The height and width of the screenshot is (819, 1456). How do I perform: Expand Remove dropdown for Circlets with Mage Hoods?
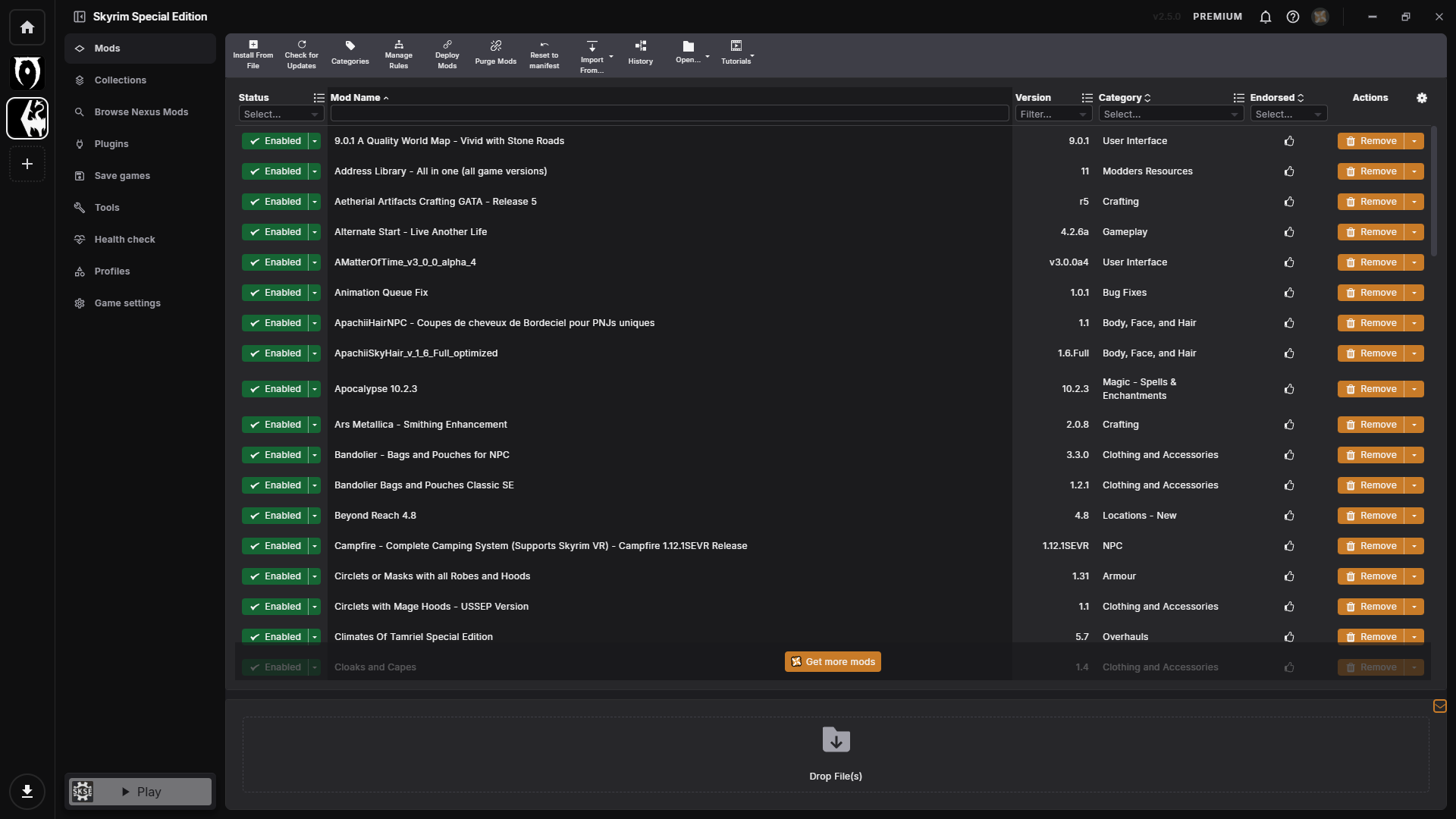point(1414,607)
